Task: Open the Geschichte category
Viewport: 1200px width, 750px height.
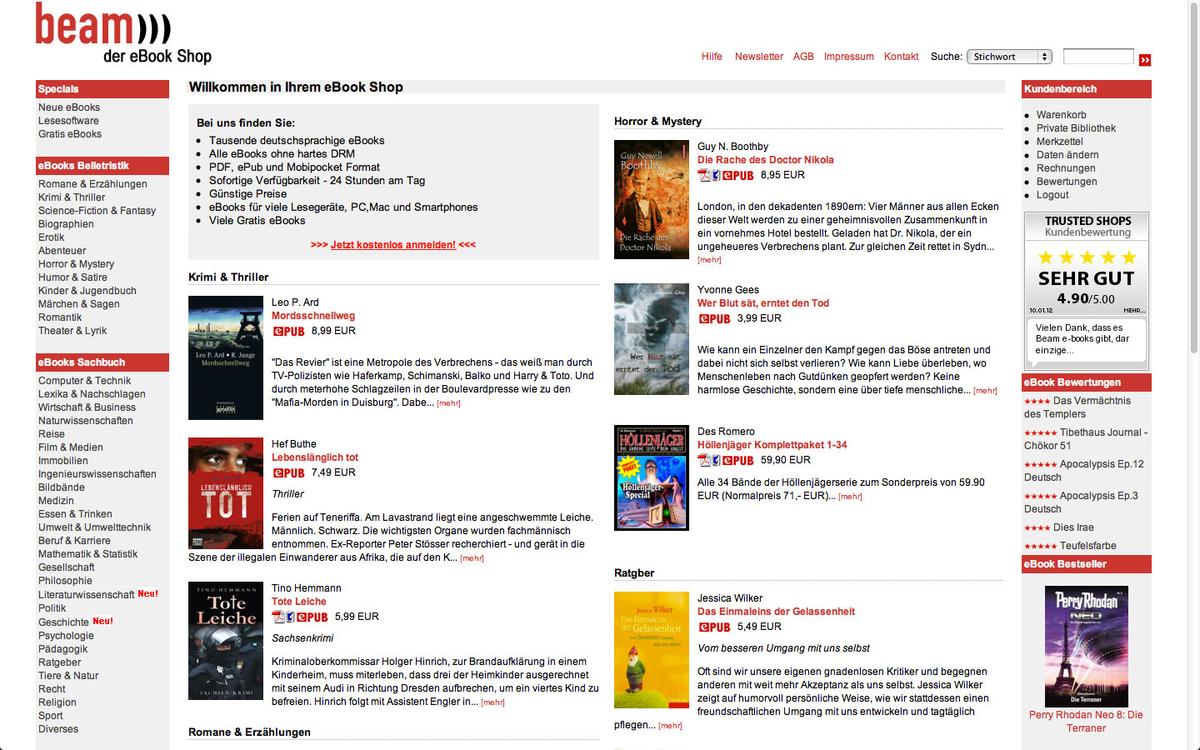Action: [x=64, y=622]
